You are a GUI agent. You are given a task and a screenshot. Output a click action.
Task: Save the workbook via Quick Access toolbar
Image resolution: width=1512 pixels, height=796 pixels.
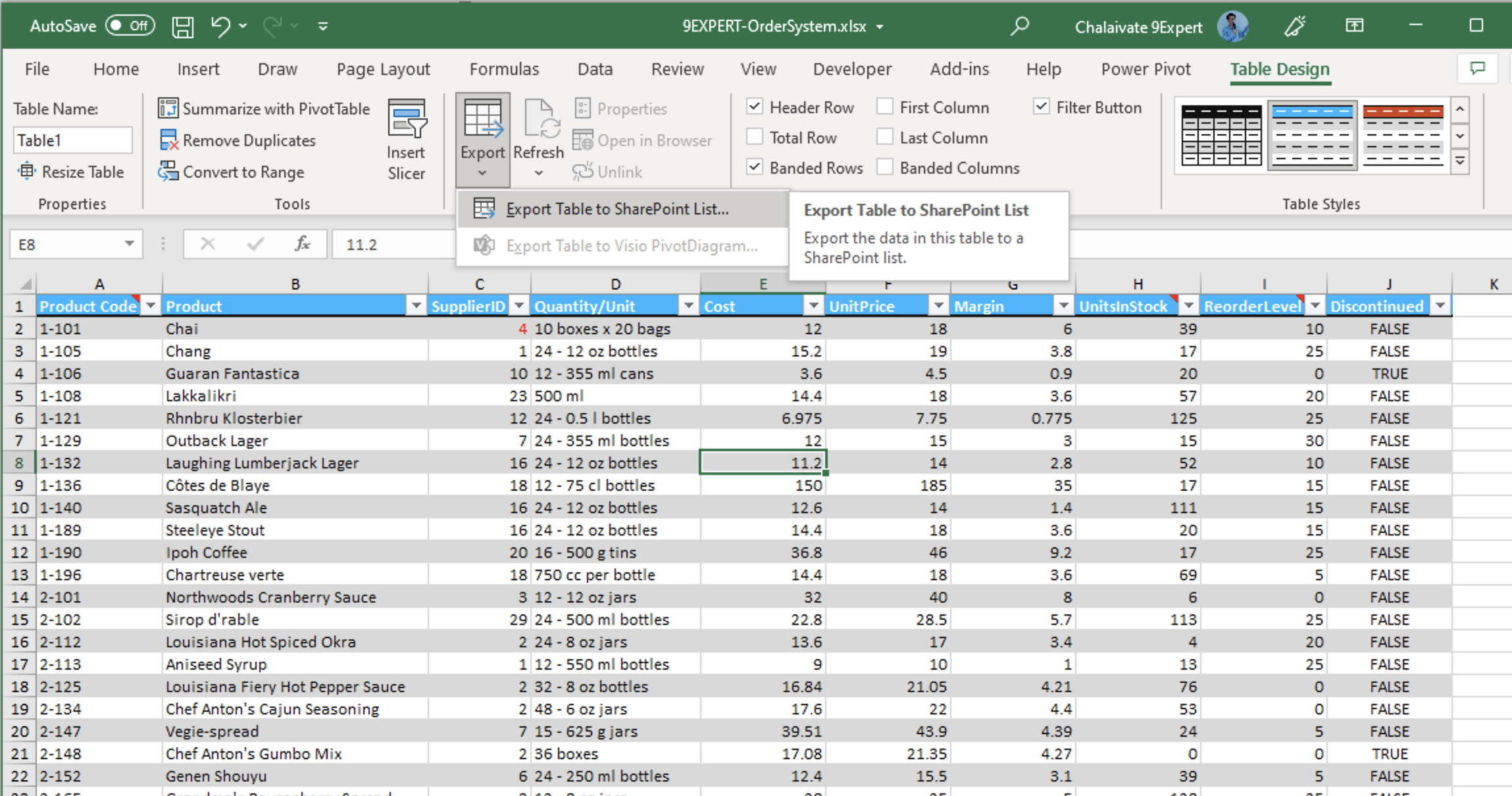182,26
